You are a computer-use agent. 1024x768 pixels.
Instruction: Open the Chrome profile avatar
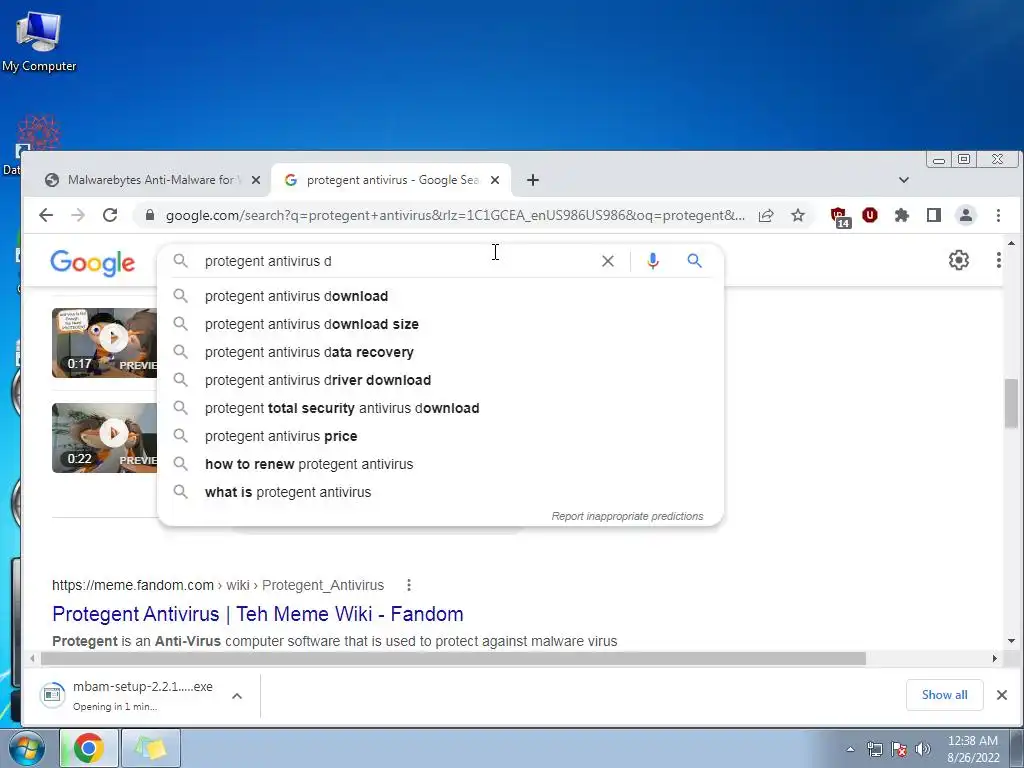(x=966, y=215)
